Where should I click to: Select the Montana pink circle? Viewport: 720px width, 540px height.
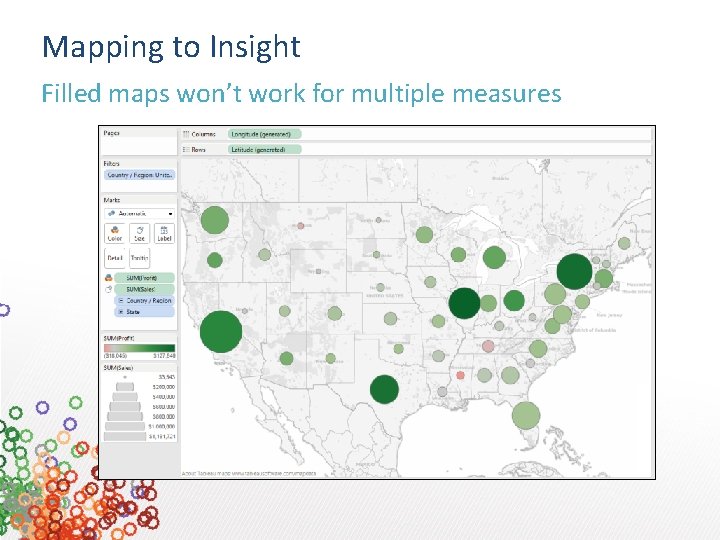301,225
